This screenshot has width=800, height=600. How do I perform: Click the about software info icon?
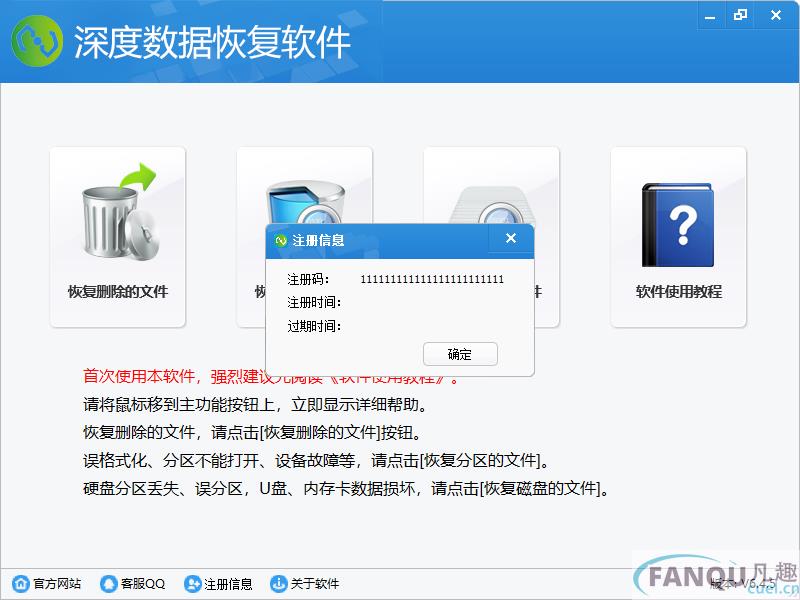point(279,583)
